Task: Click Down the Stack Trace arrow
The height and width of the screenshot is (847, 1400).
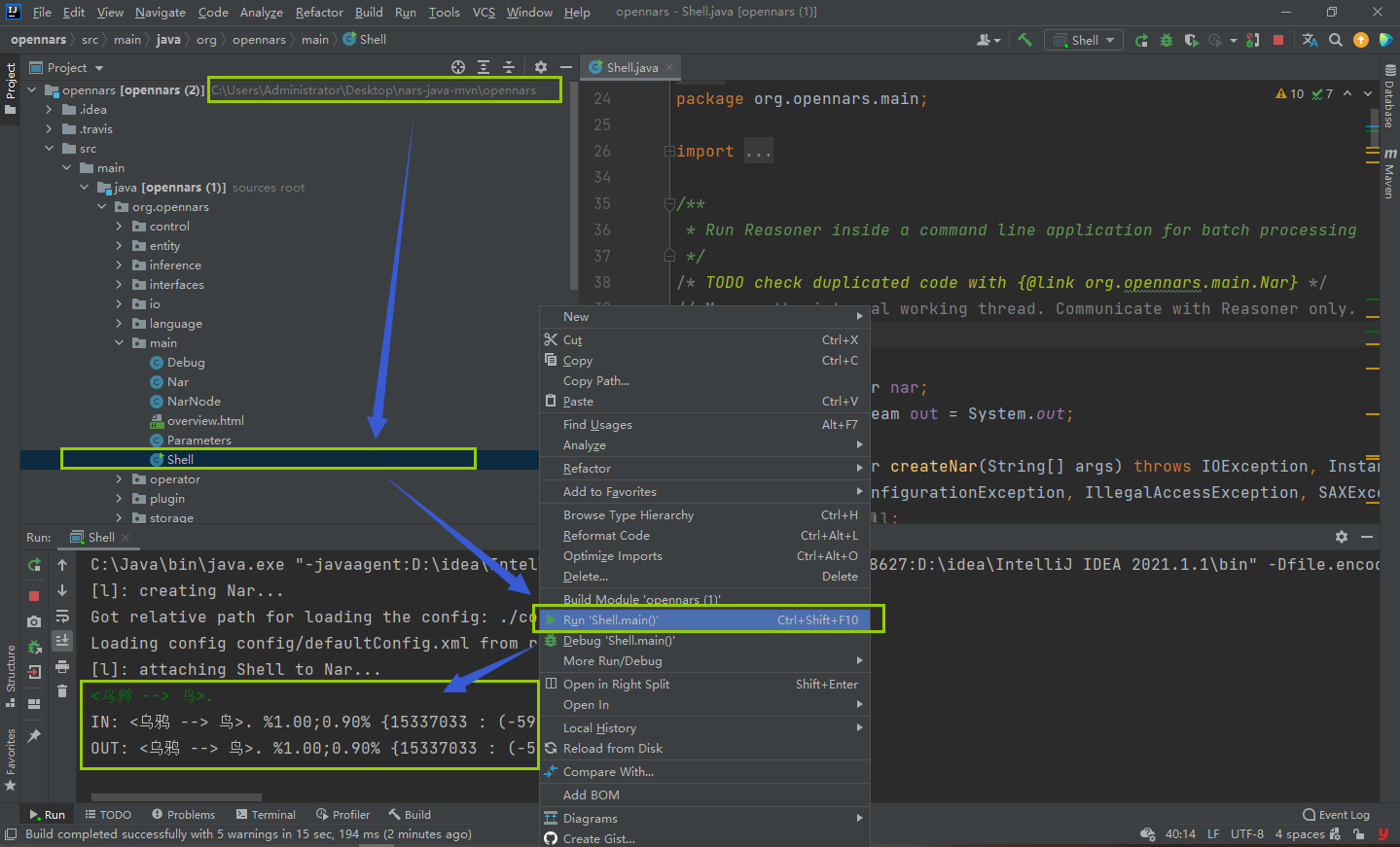Action: pos(62,590)
